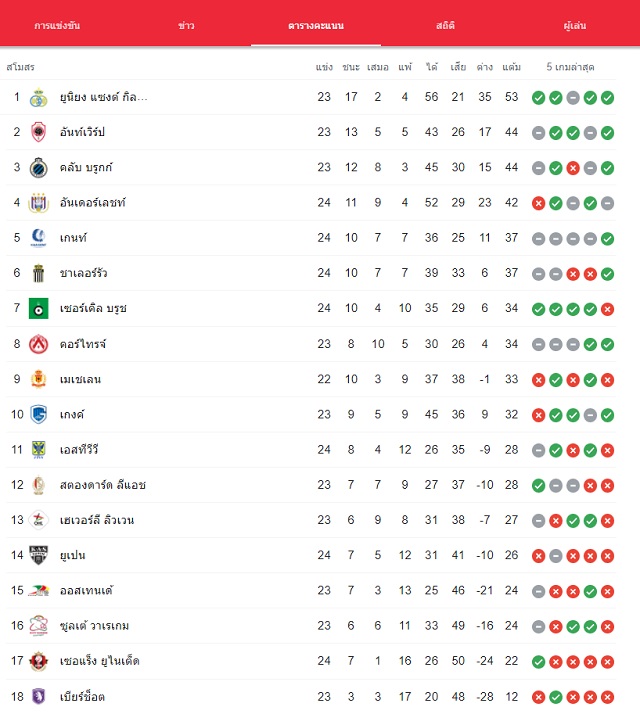Click the Anderlecht crest in fourth place
Image resolution: width=640 pixels, height=714 pixels.
39,203
